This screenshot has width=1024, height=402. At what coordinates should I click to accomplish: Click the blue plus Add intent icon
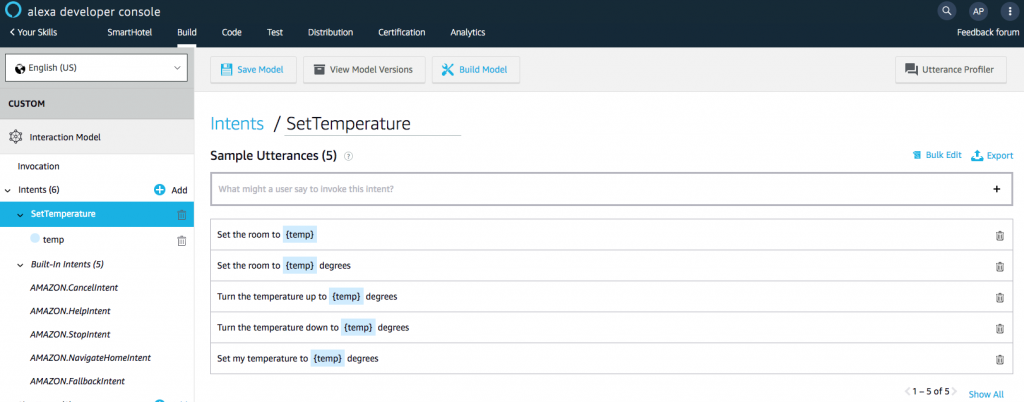(160, 190)
